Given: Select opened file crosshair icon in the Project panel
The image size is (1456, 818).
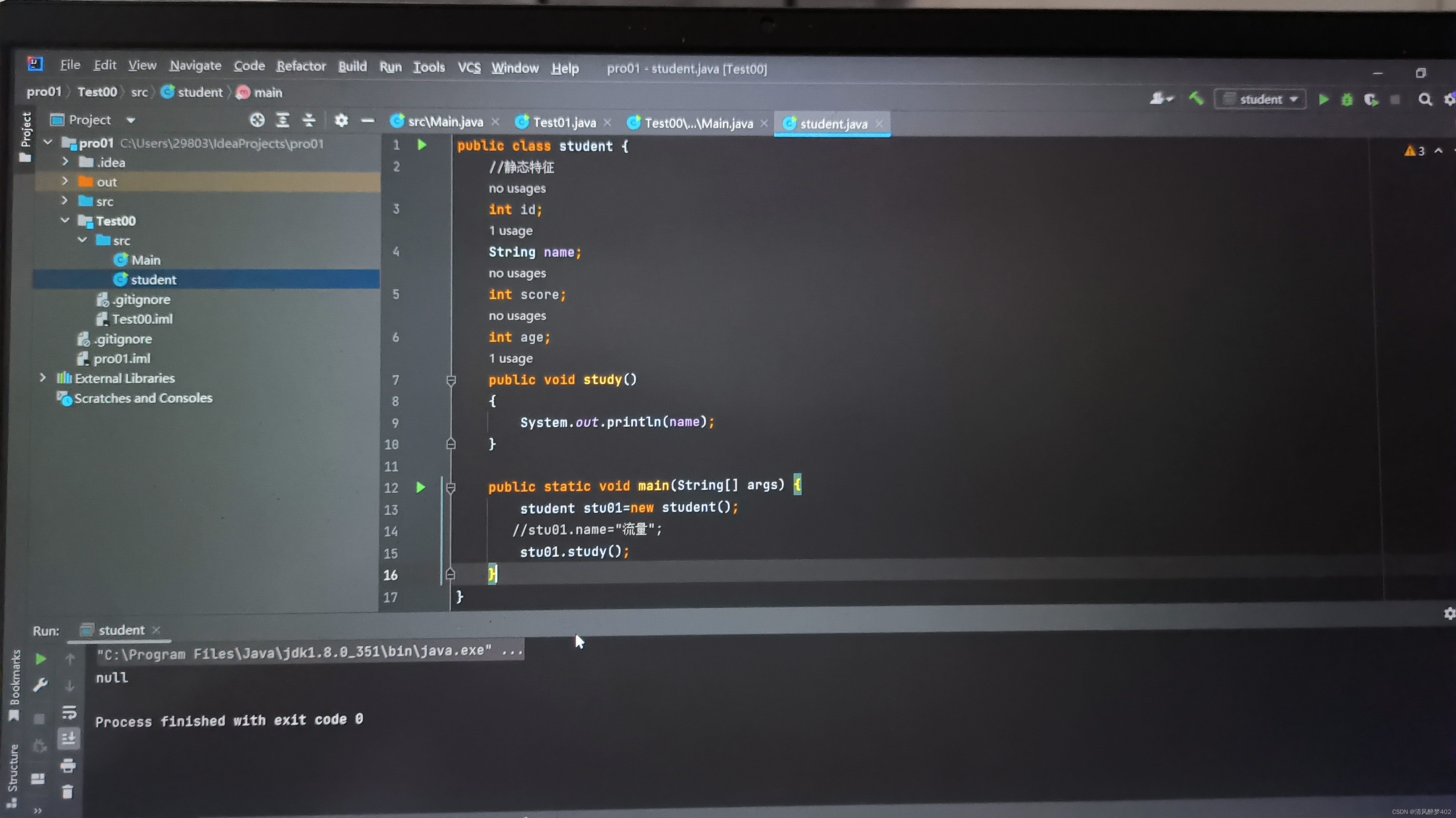Looking at the screenshot, I should pyautogui.click(x=257, y=120).
